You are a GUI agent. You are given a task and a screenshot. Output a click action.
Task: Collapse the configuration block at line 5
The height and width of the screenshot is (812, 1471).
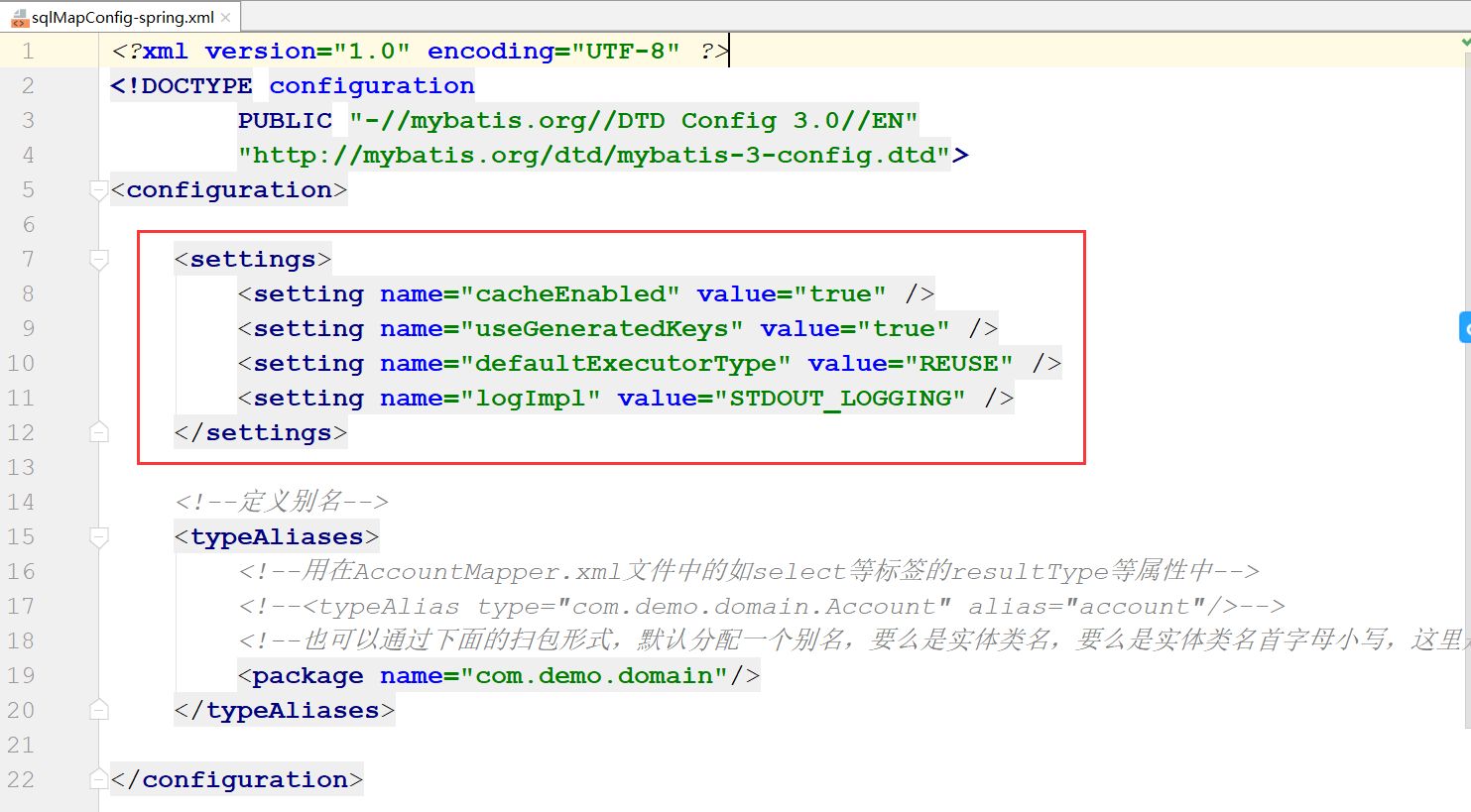(98, 190)
